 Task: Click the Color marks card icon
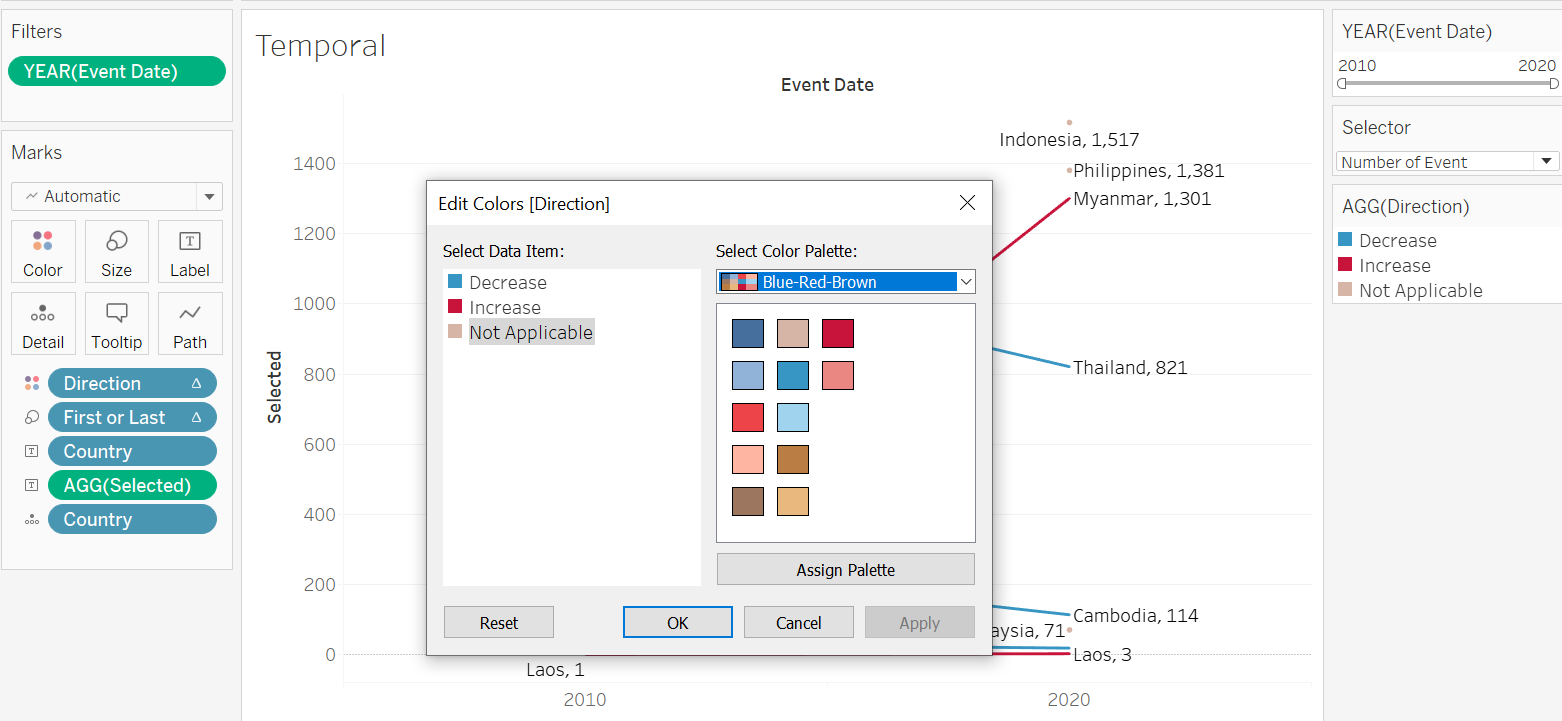point(42,251)
